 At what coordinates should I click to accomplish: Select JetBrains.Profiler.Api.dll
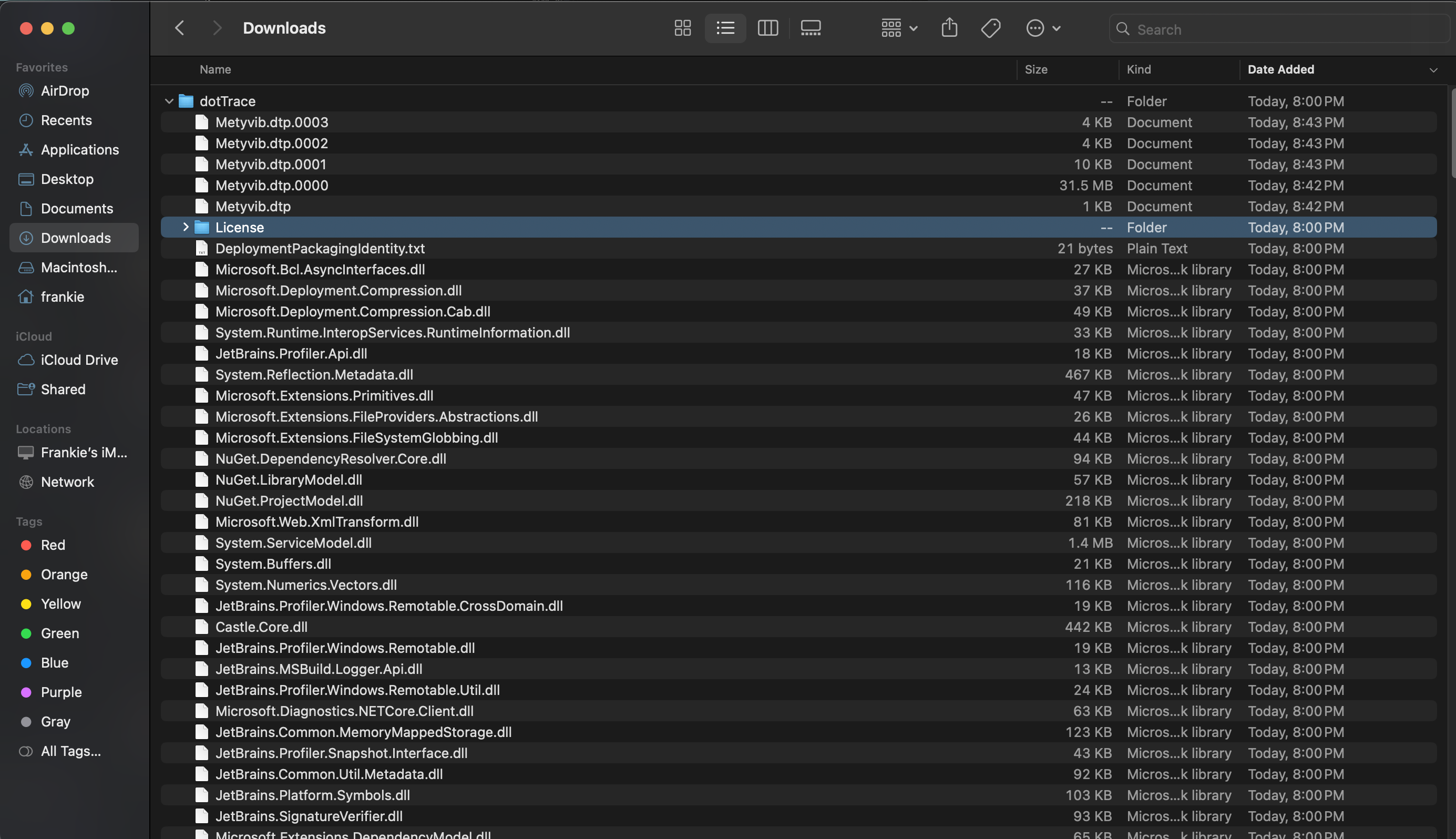tap(798, 353)
